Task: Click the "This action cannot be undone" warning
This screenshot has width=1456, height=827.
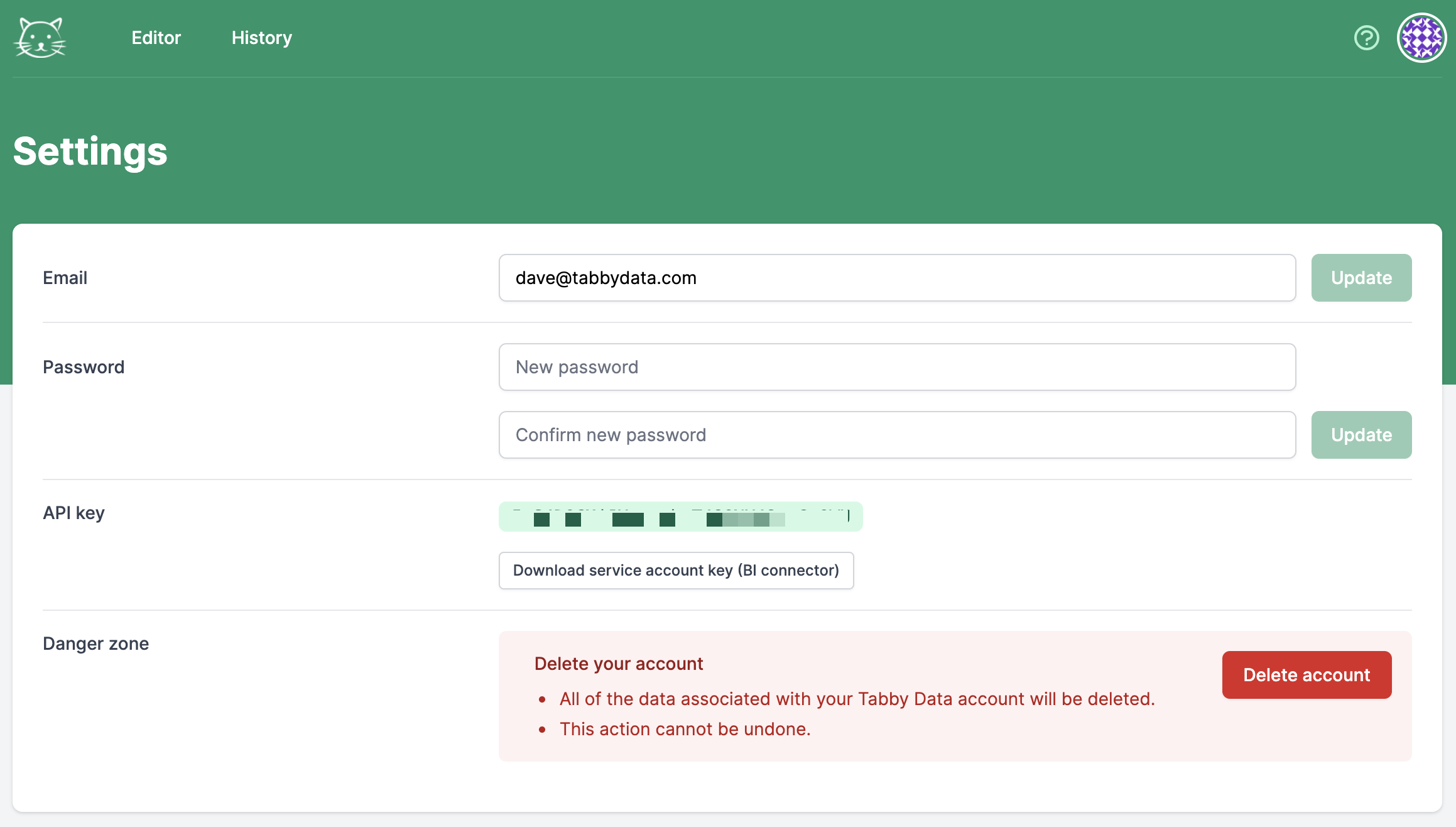Action: click(685, 729)
